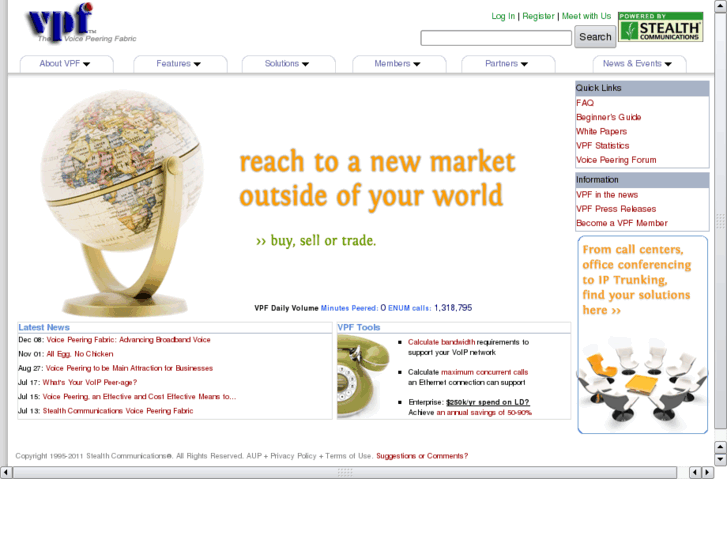This screenshot has width=727, height=545.
Task: Click the Meet with Us link
Action: (x=587, y=16)
